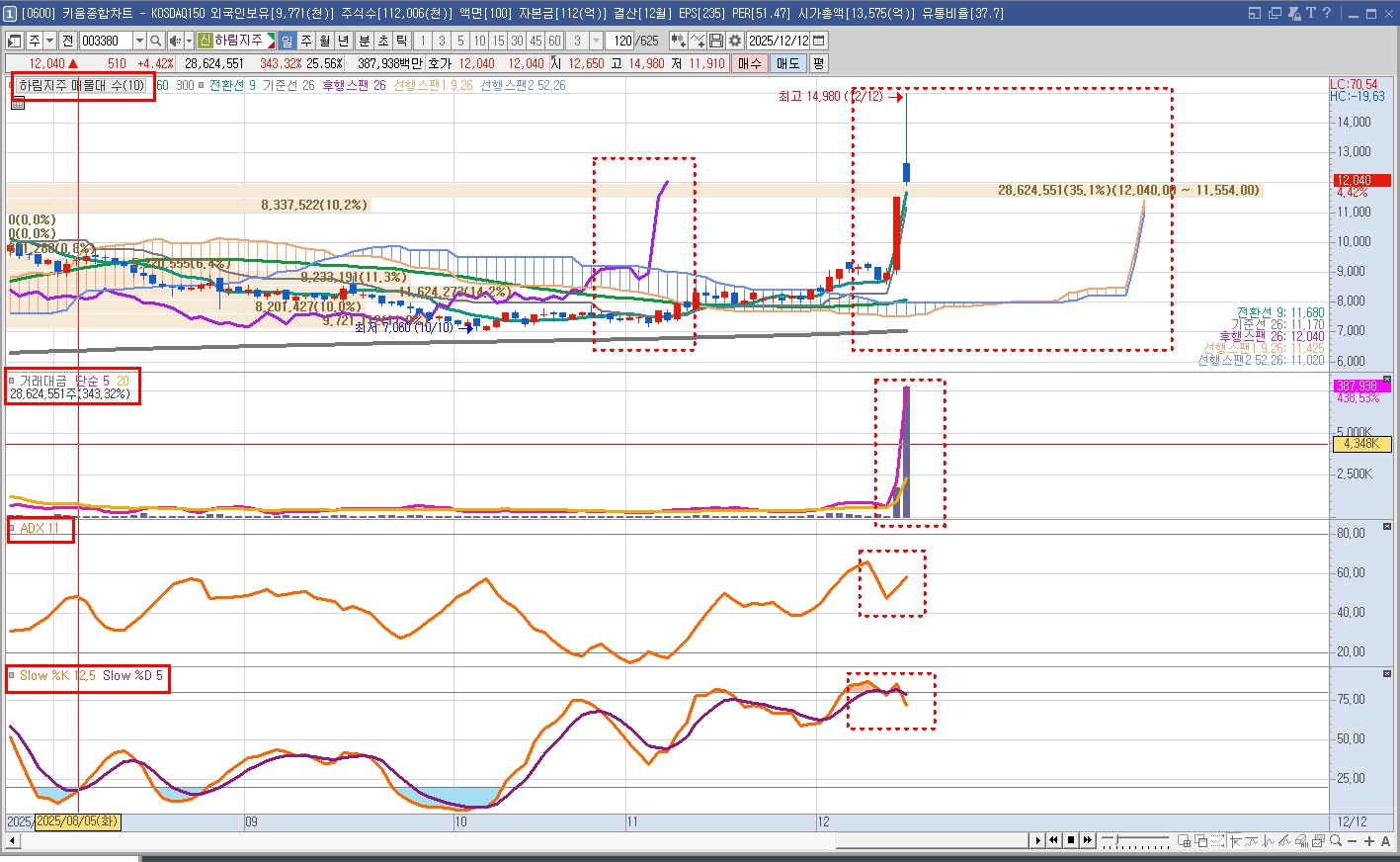1400x862 pixels.
Task: Click the 120 bar count input field
Action: (619, 41)
